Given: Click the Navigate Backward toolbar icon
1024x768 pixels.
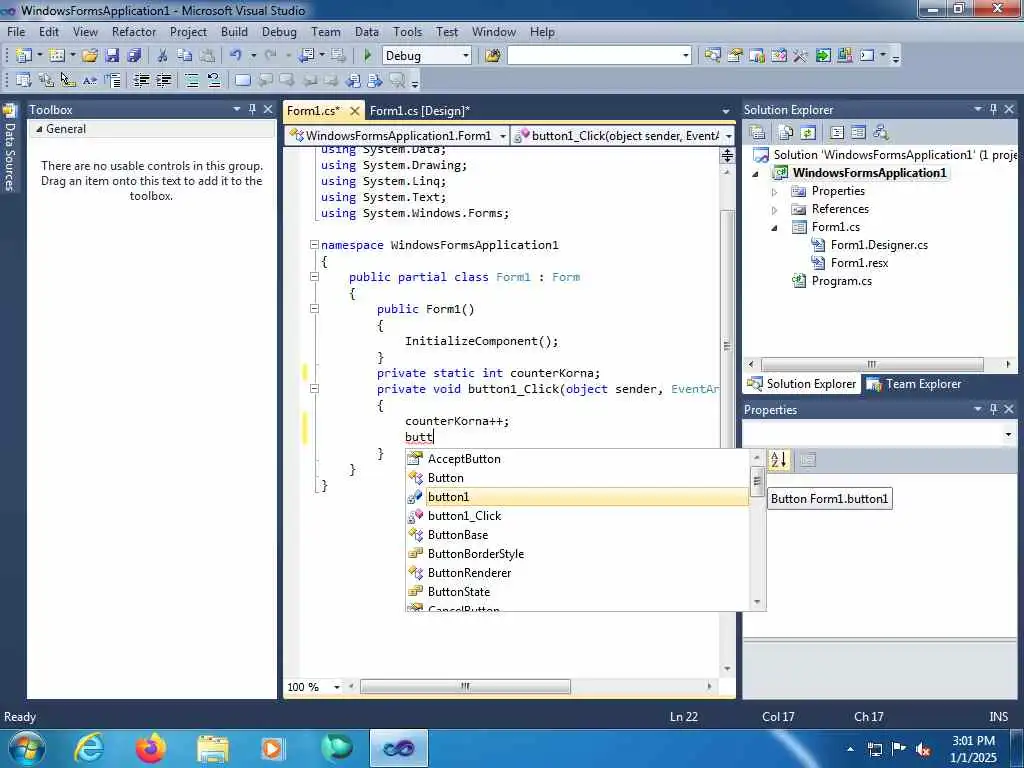Looking at the screenshot, I should 307,56.
